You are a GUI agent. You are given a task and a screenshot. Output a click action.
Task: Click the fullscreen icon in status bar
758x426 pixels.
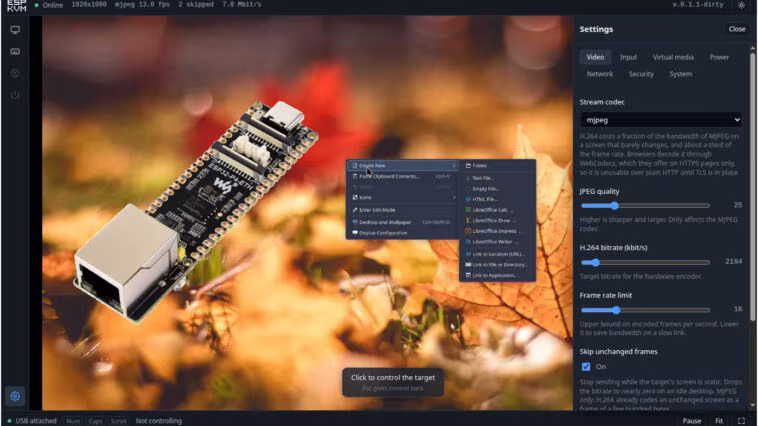(742, 421)
